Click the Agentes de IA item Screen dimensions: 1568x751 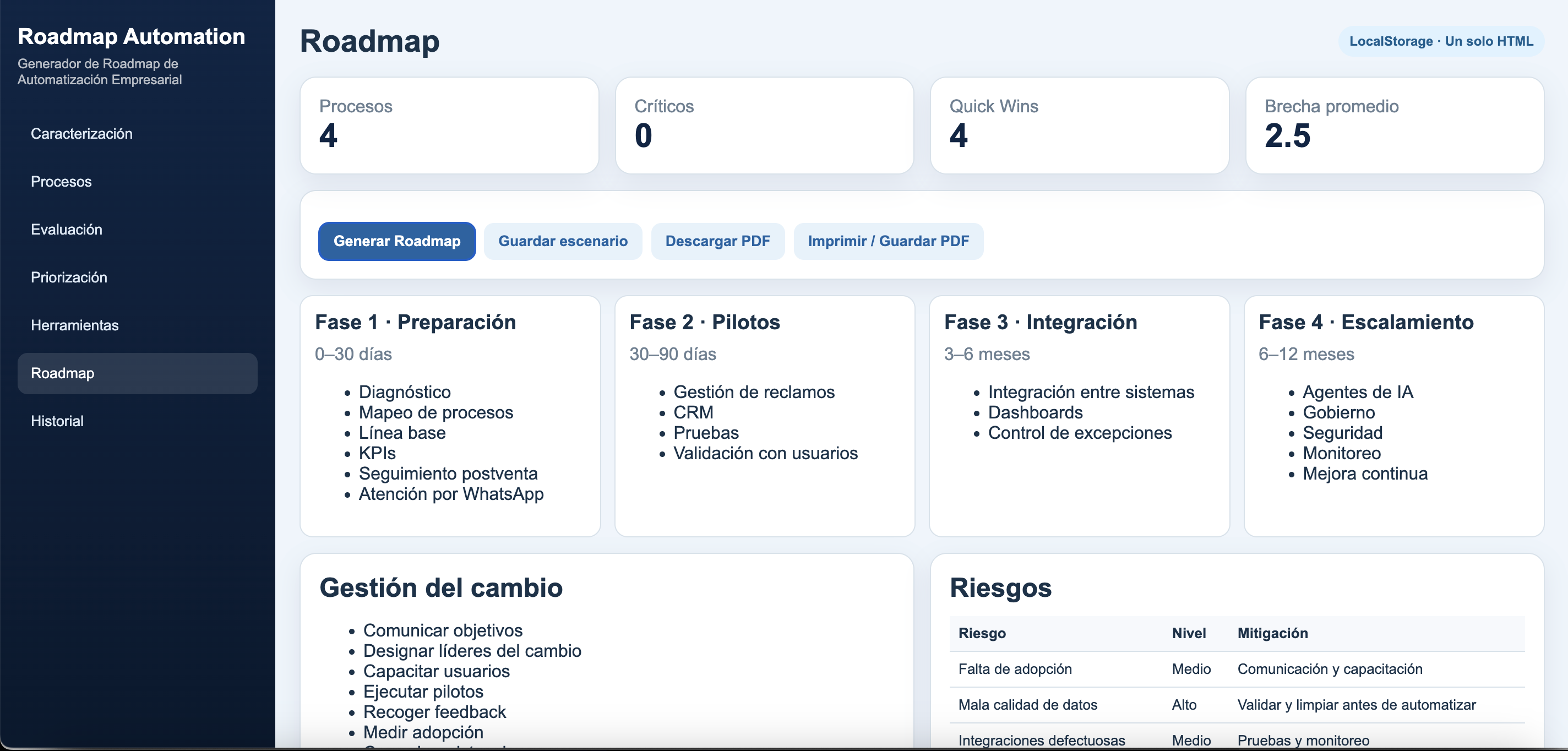click(1357, 392)
